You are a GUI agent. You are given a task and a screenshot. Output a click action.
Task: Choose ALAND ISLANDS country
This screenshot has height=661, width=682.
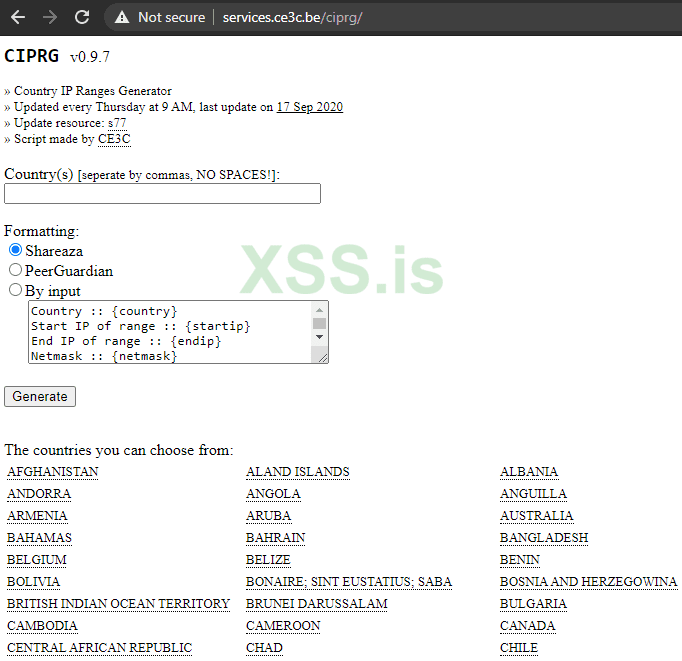pyautogui.click(x=298, y=472)
